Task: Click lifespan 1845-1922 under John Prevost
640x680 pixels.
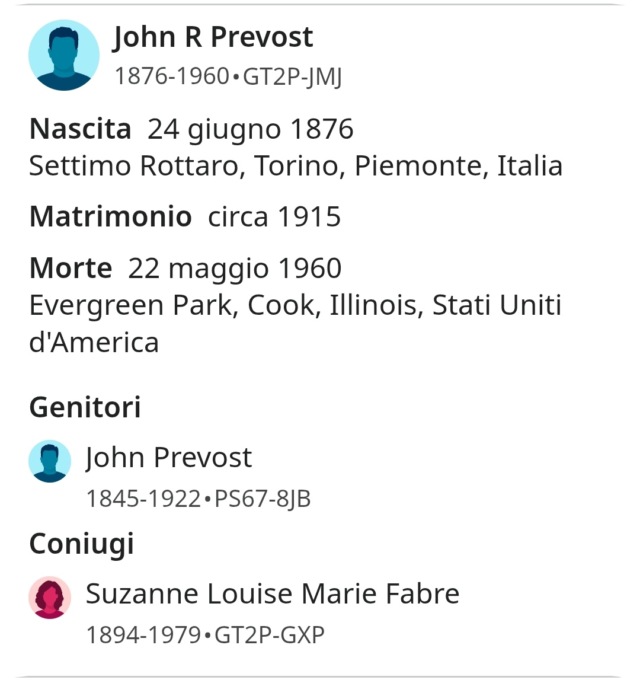Action: [144, 499]
